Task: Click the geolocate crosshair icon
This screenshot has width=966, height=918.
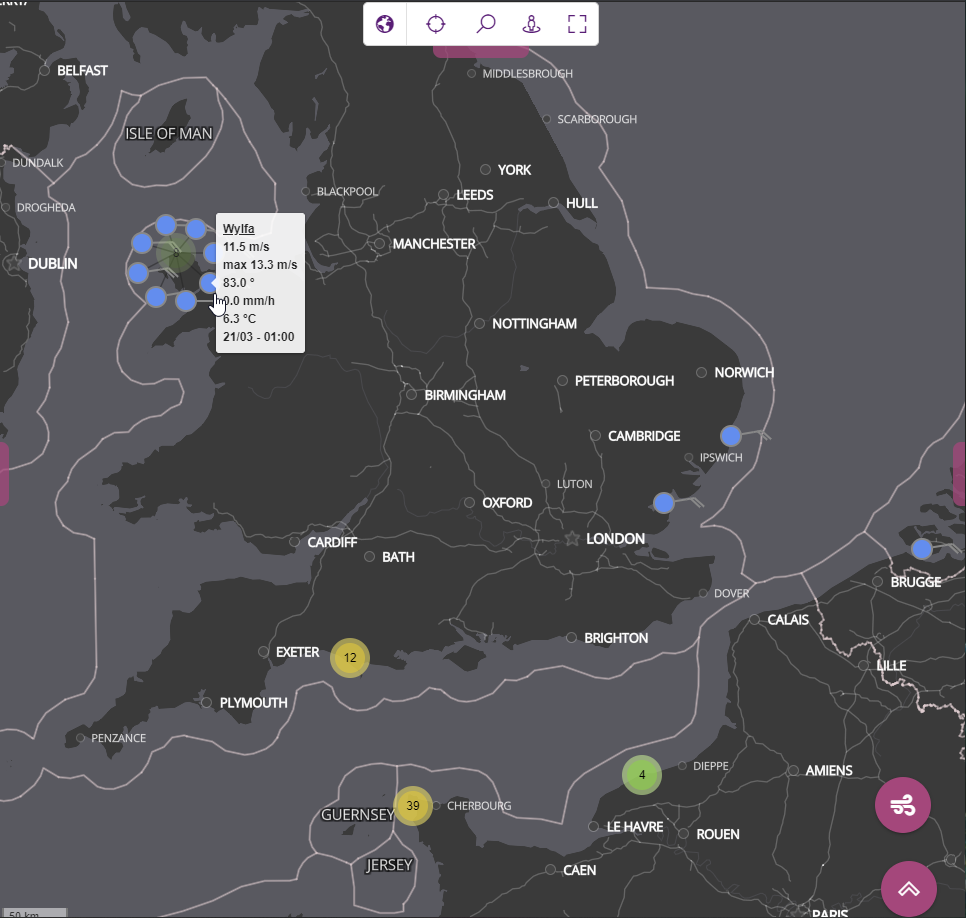Action: coord(436,24)
